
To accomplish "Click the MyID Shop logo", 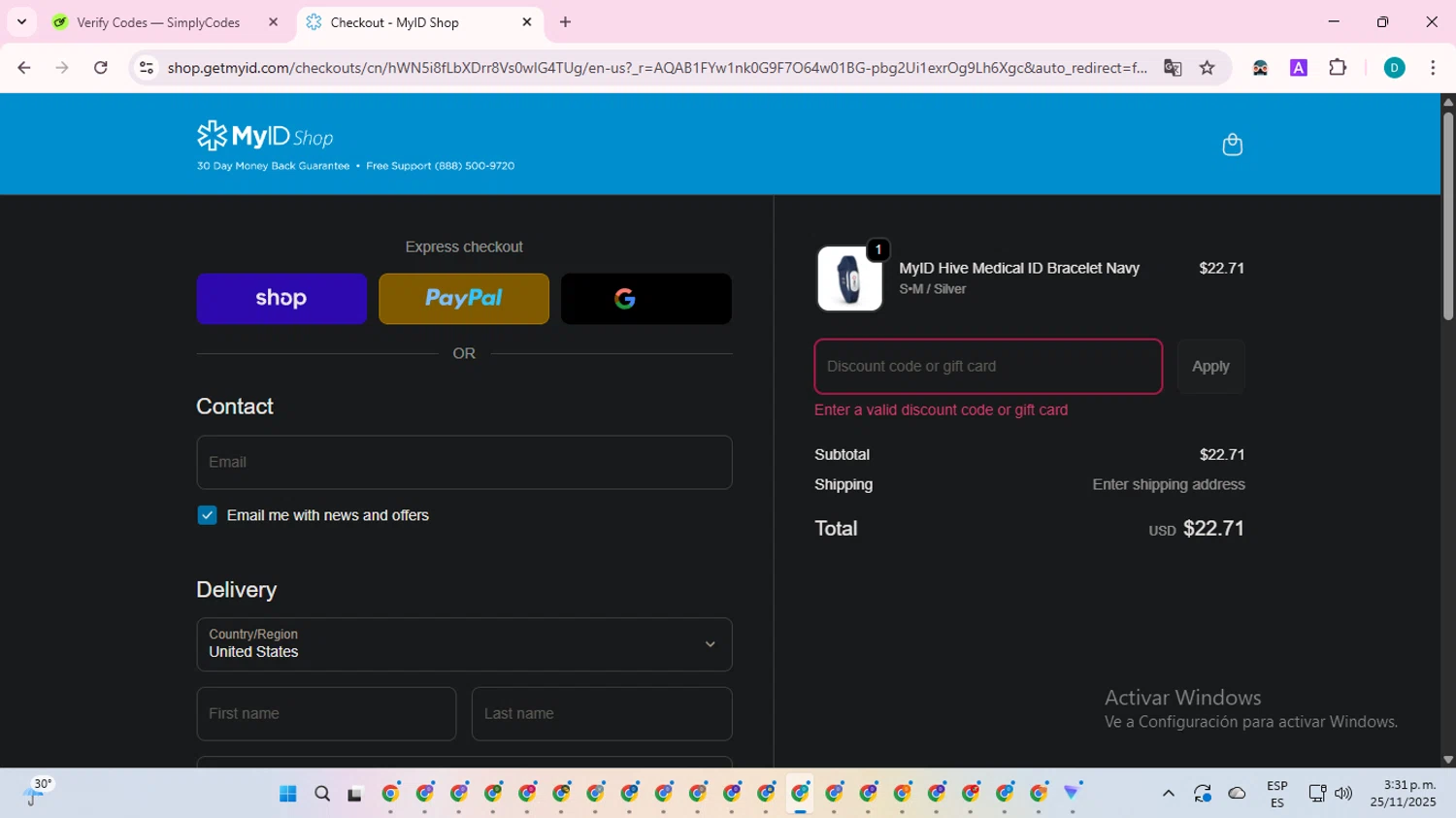I will pos(265,136).
